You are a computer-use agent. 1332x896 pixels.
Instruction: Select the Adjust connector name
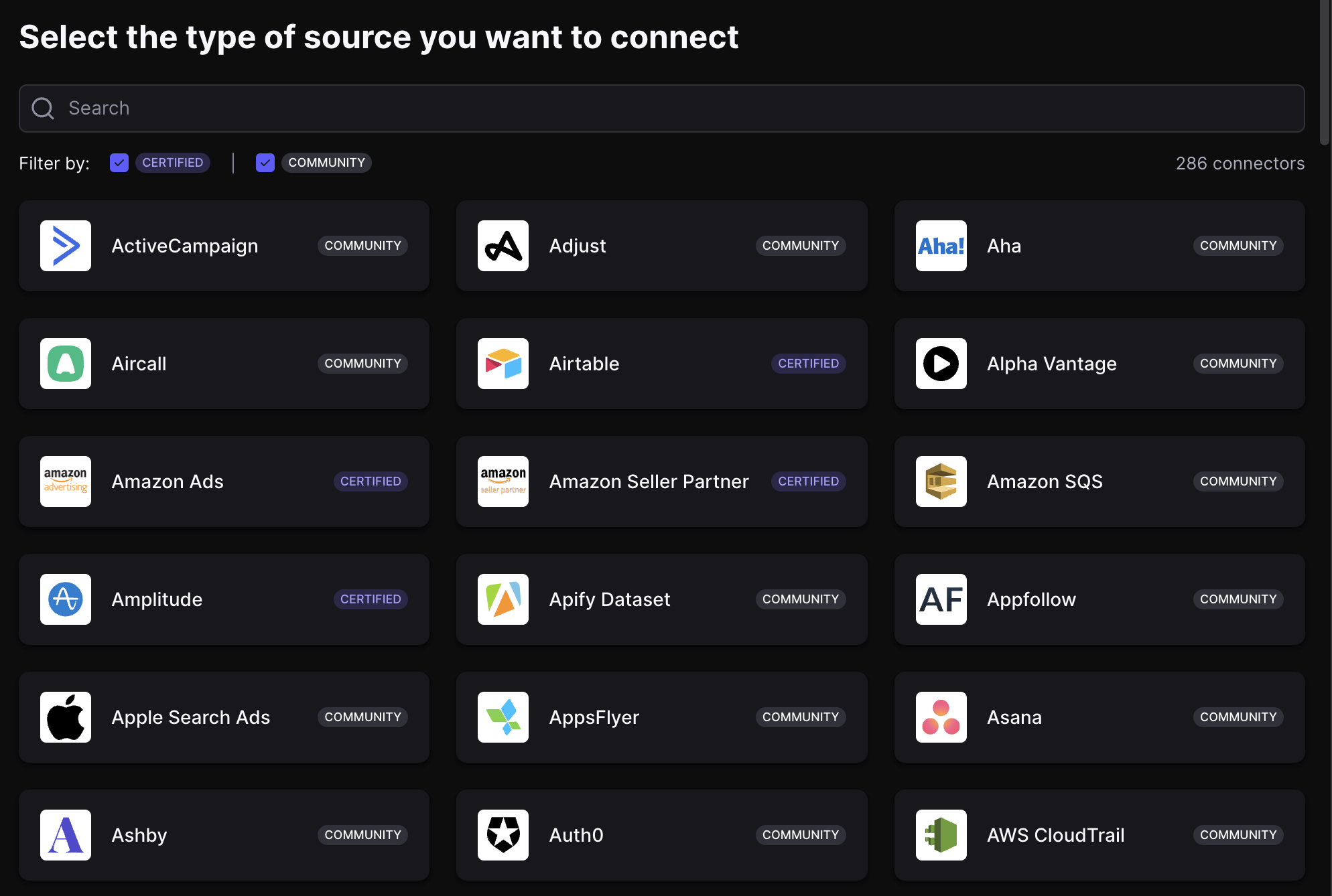point(578,246)
